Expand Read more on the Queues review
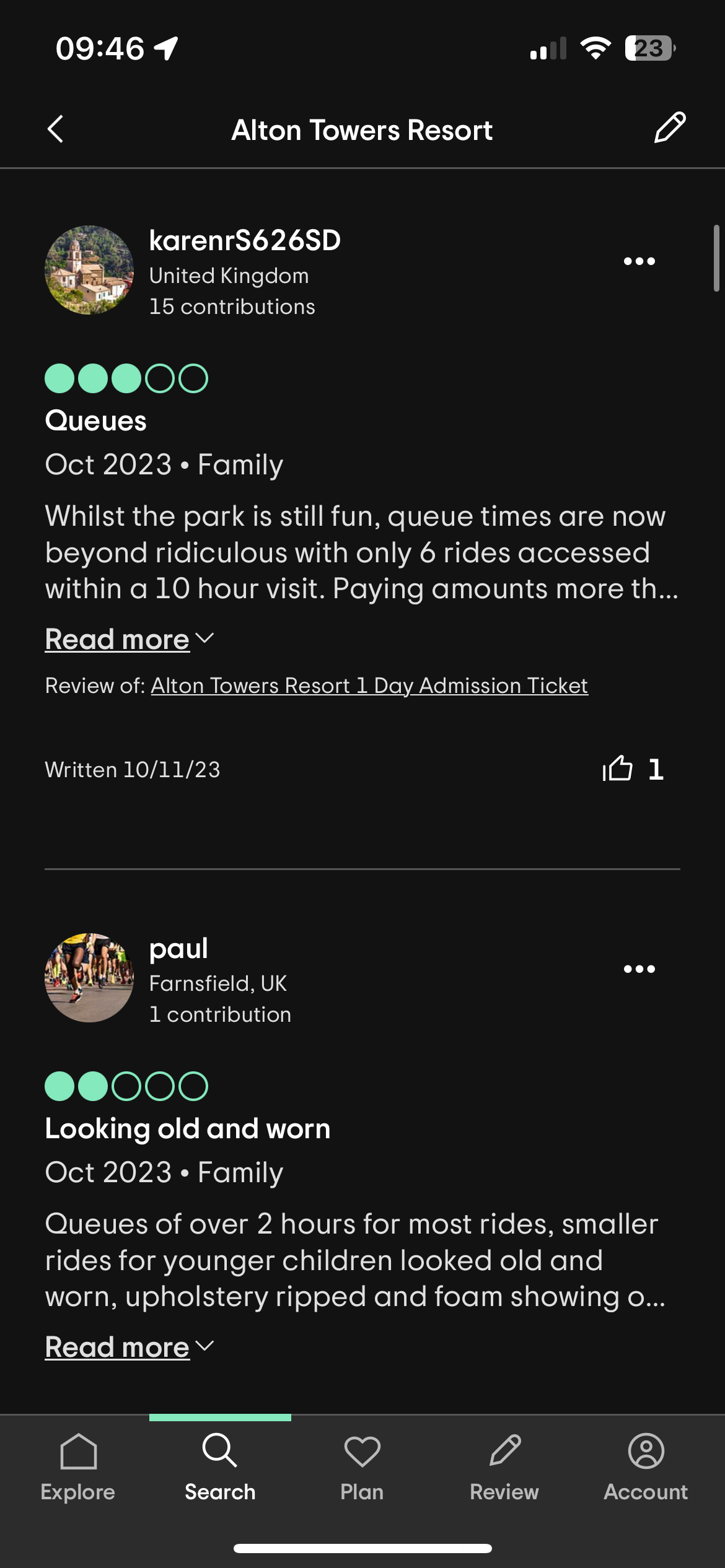 click(117, 639)
